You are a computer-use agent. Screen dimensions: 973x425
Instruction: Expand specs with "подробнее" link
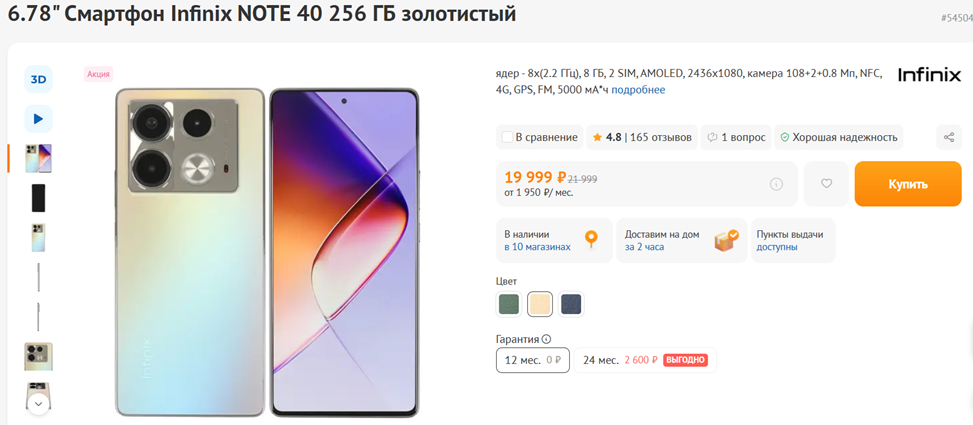(x=638, y=90)
